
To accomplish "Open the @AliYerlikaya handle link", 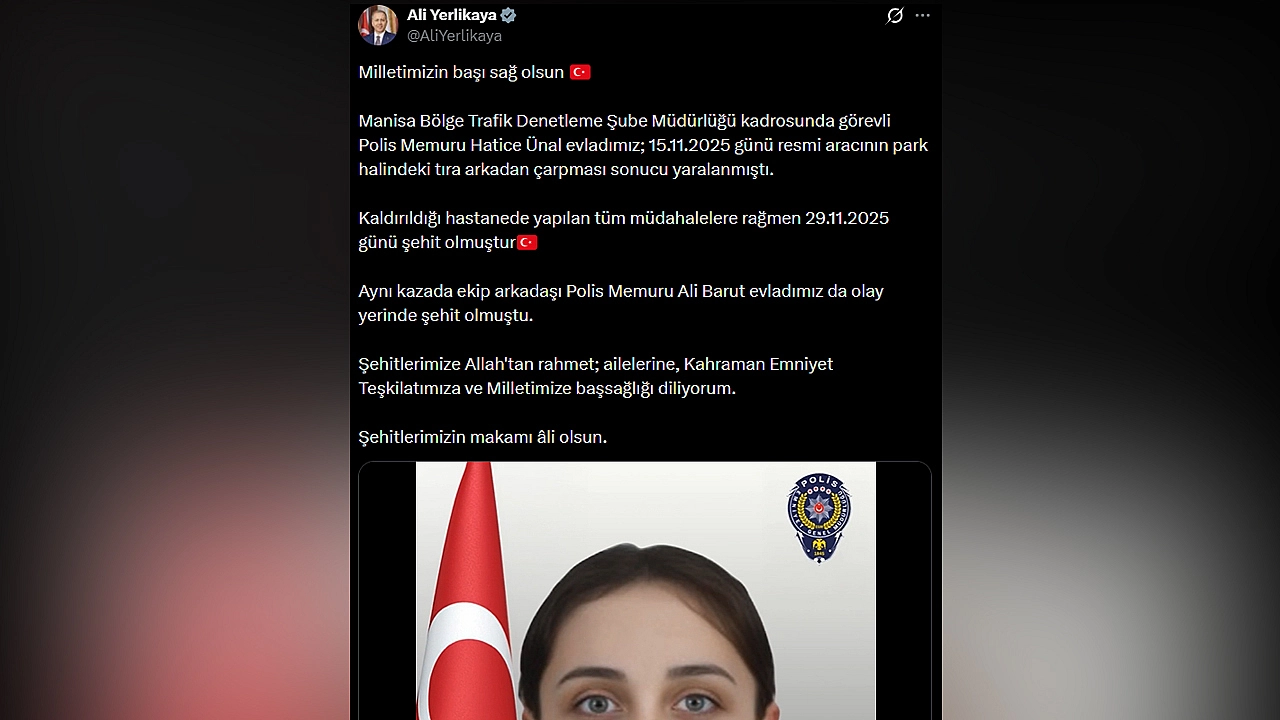I will 454,36.
